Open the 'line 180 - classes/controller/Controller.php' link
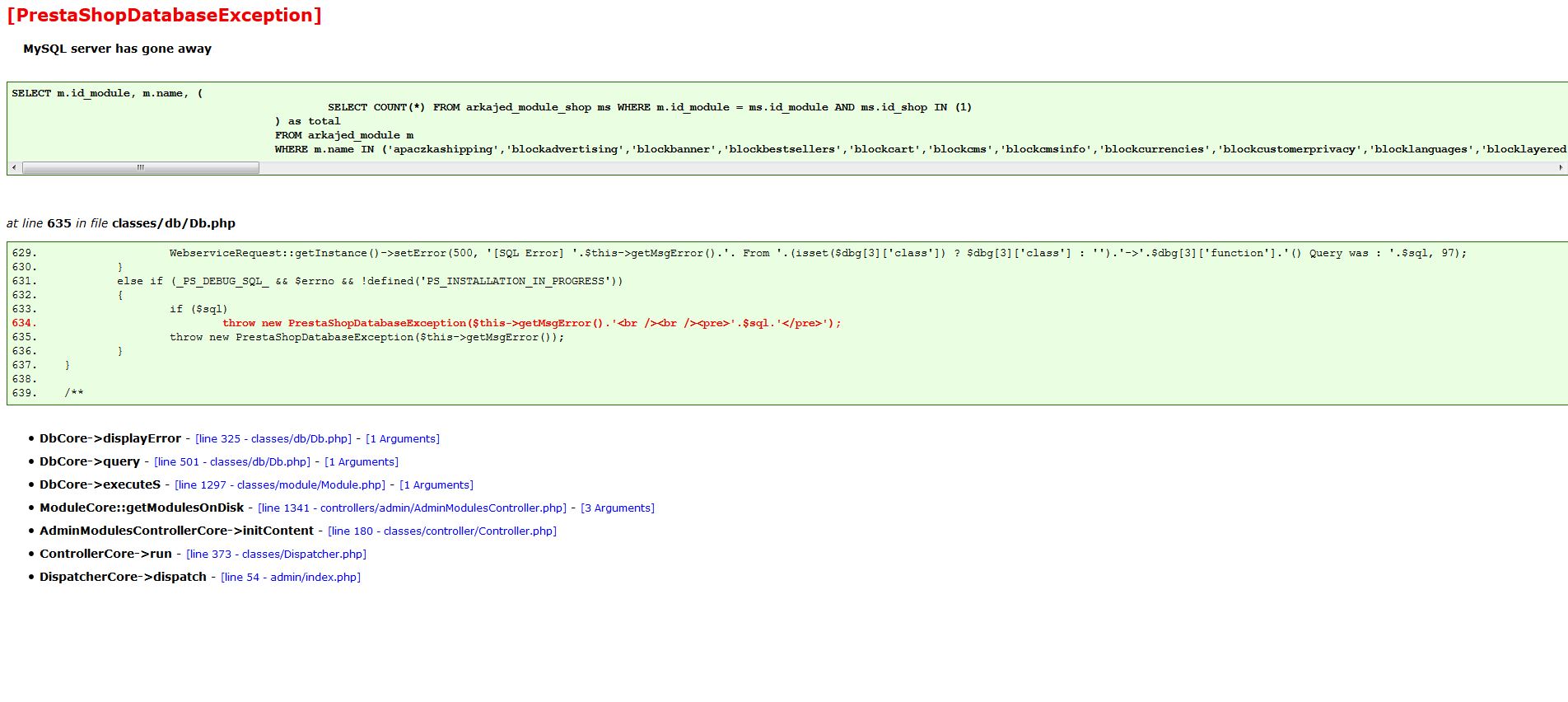 pos(442,531)
